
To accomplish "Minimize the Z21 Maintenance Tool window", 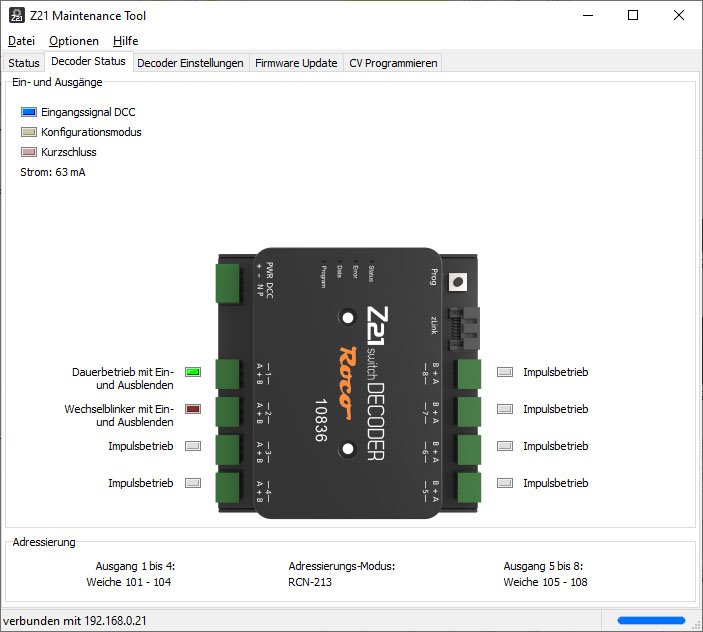I will click(588, 15).
